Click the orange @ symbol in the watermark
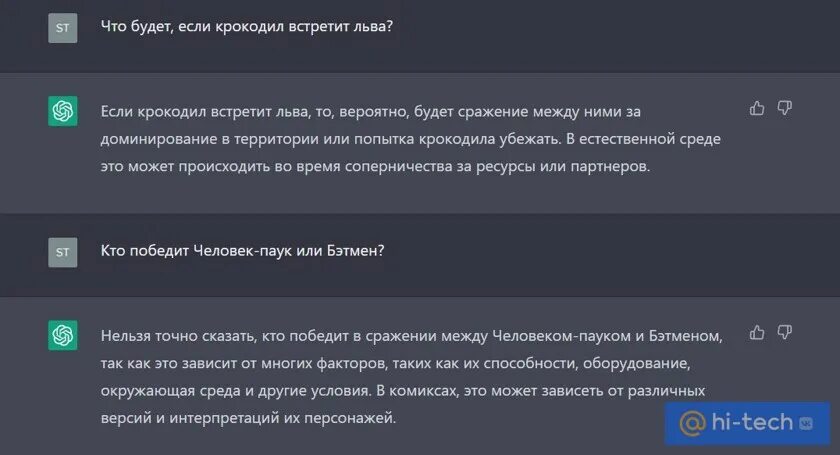Viewport: 840px width, 455px height. (693, 423)
